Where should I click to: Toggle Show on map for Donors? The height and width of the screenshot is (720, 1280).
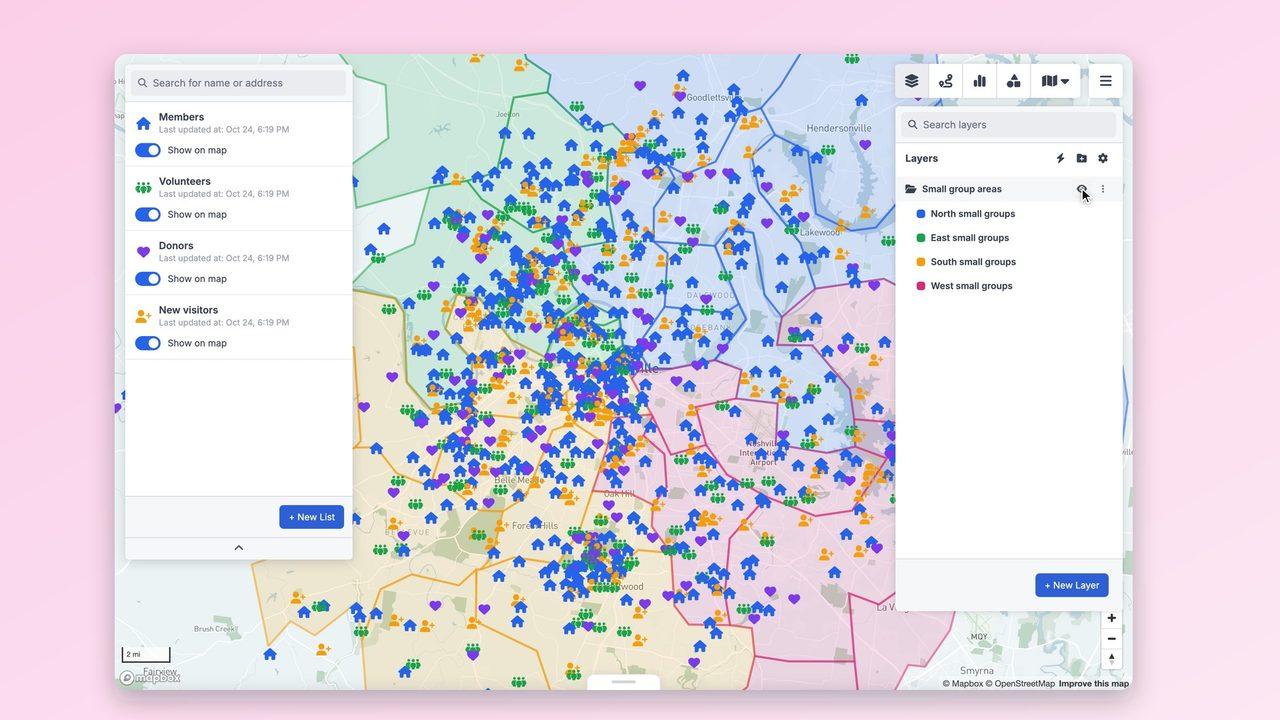[148, 279]
